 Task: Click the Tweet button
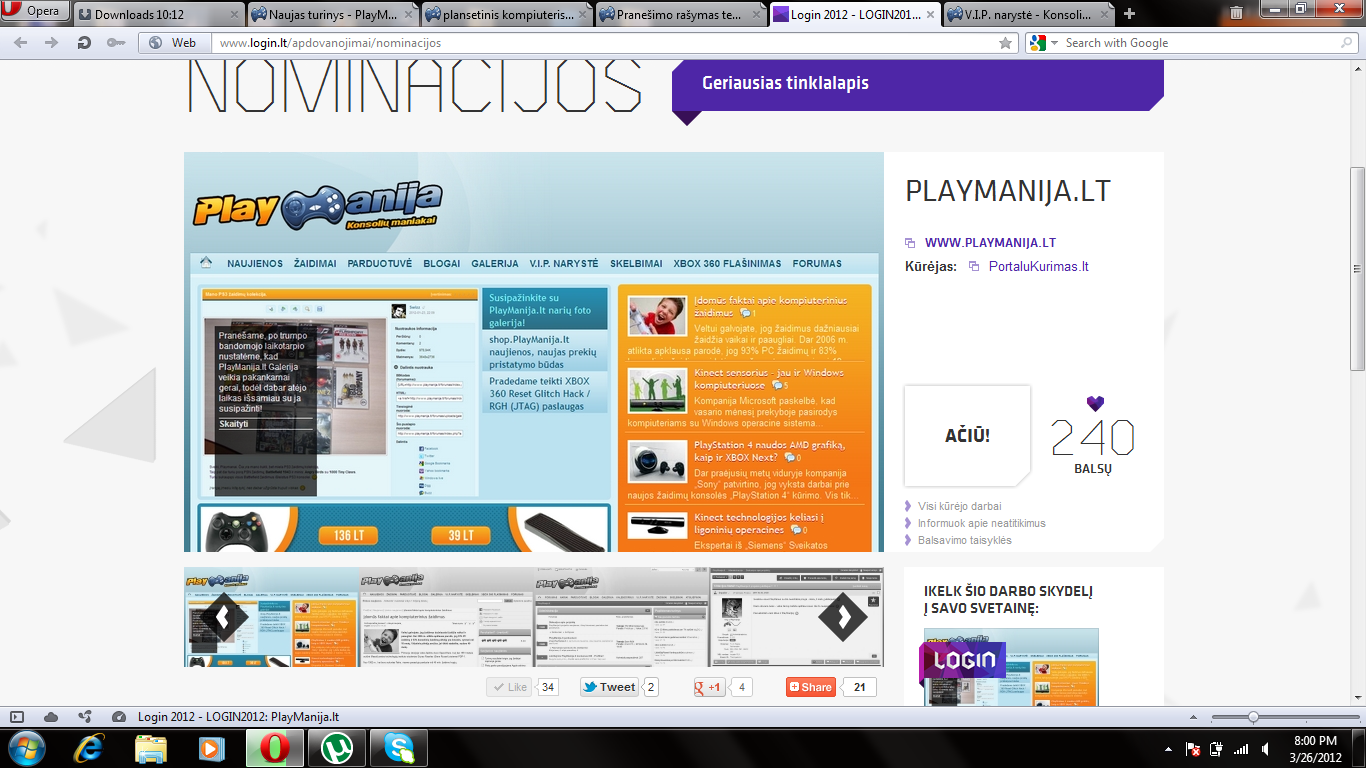click(x=610, y=687)
